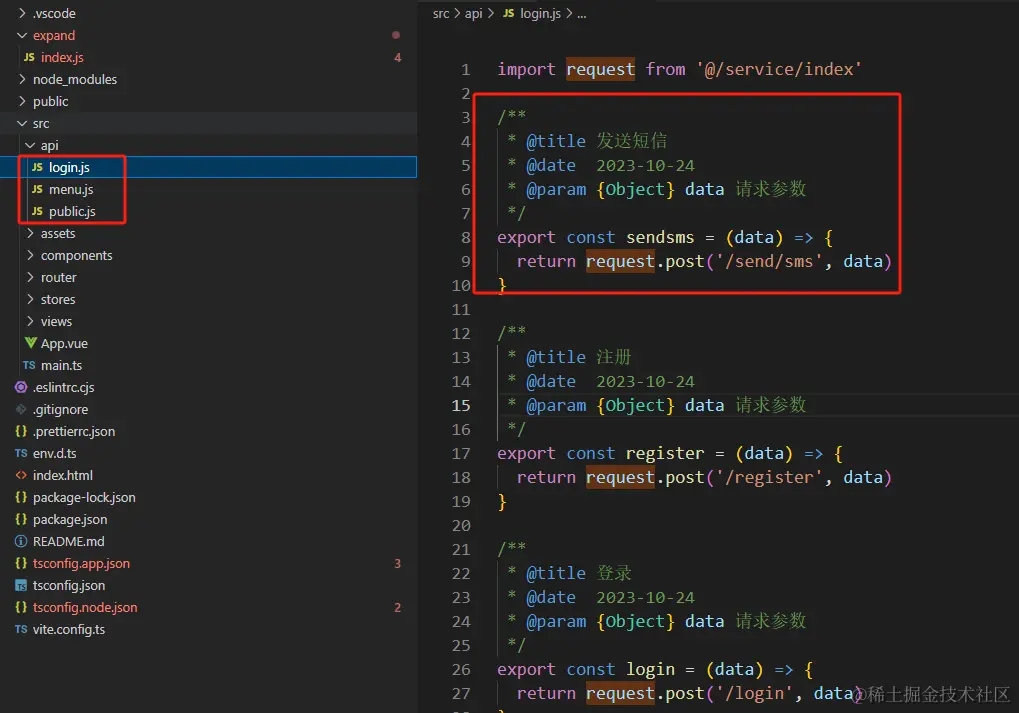Collapse the api folder chevron
1019x713 pixels.
[30, 146]
